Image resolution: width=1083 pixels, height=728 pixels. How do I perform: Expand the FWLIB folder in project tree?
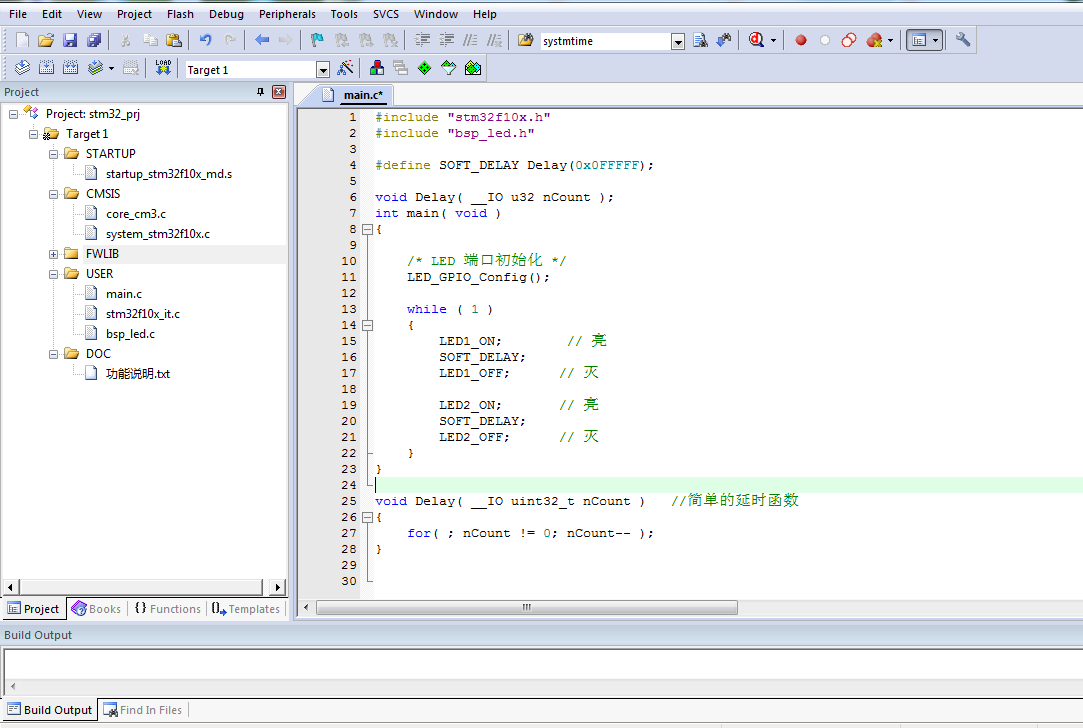[53, 254]
